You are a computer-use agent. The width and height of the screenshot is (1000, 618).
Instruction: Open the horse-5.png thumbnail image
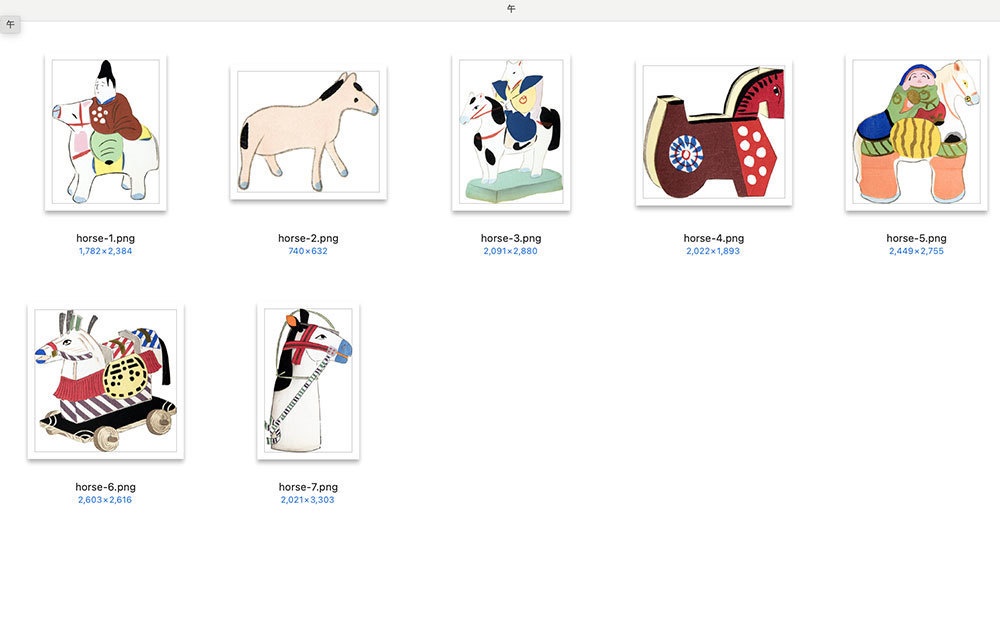[x=916, y=133]
